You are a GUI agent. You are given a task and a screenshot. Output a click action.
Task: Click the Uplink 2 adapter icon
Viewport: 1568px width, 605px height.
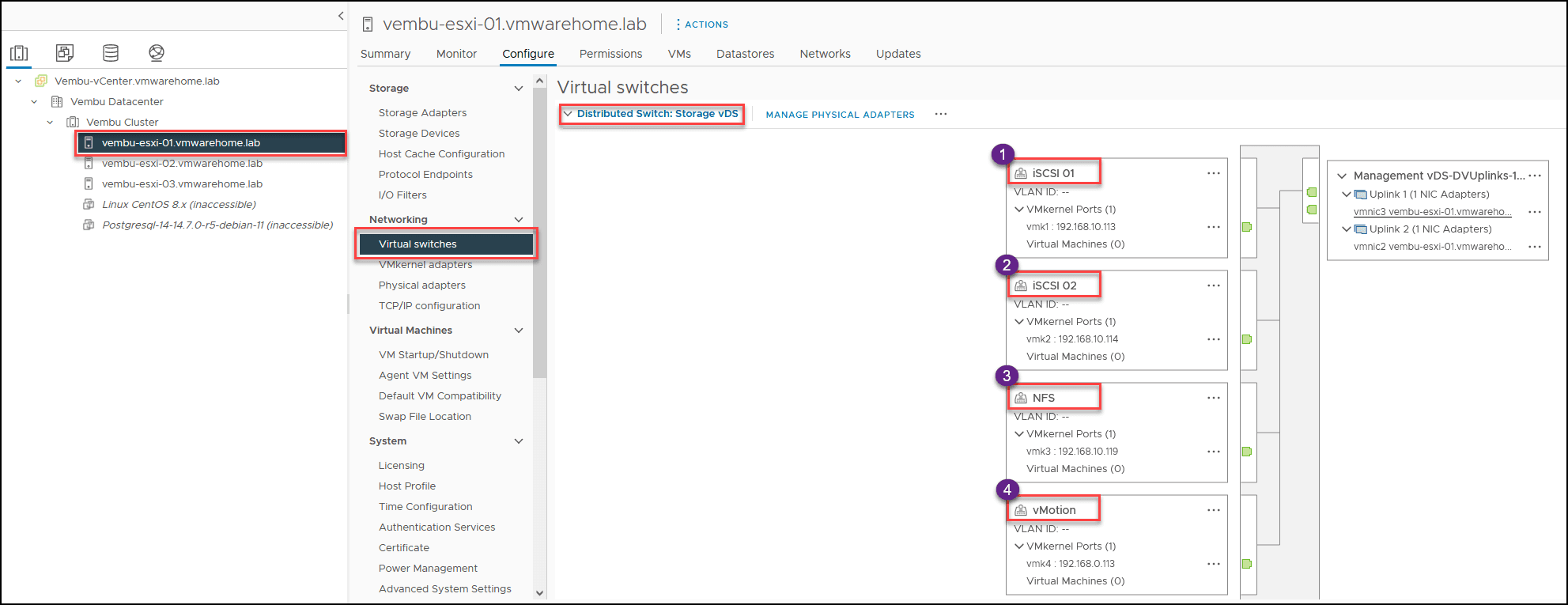(x=1361, y=229)
